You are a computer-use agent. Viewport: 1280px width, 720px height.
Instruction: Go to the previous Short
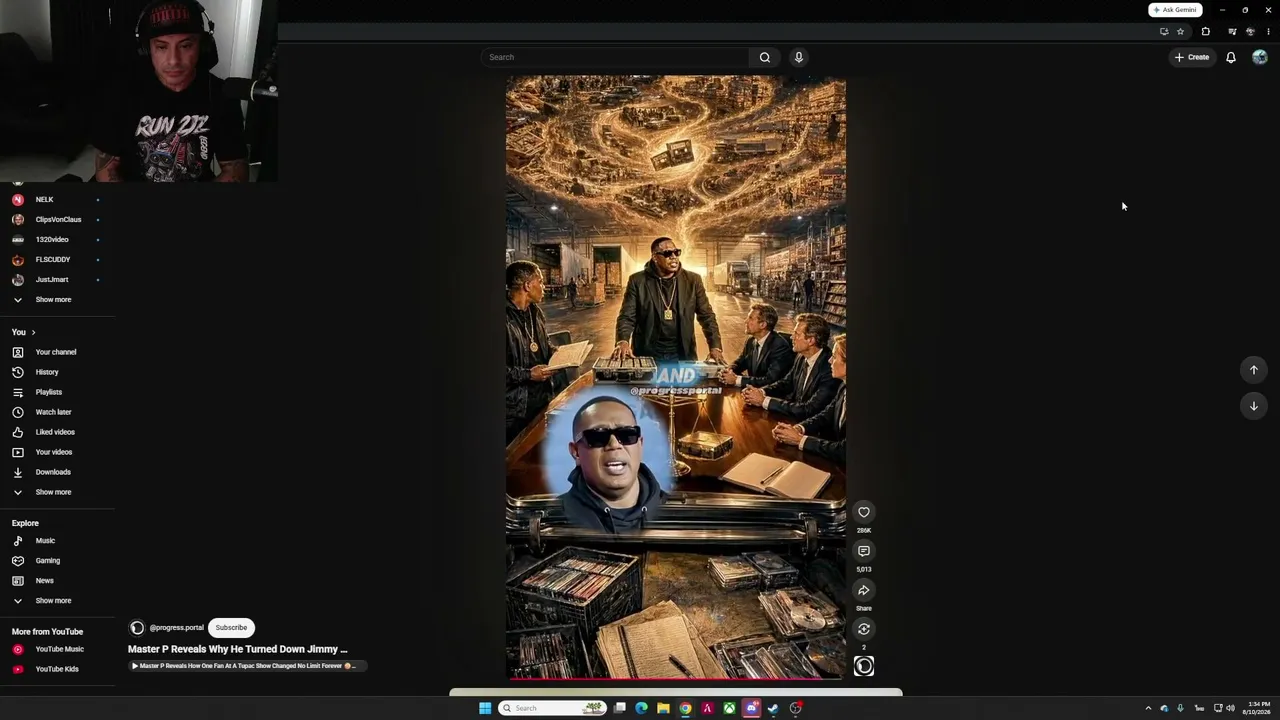tap(1254, 370)
